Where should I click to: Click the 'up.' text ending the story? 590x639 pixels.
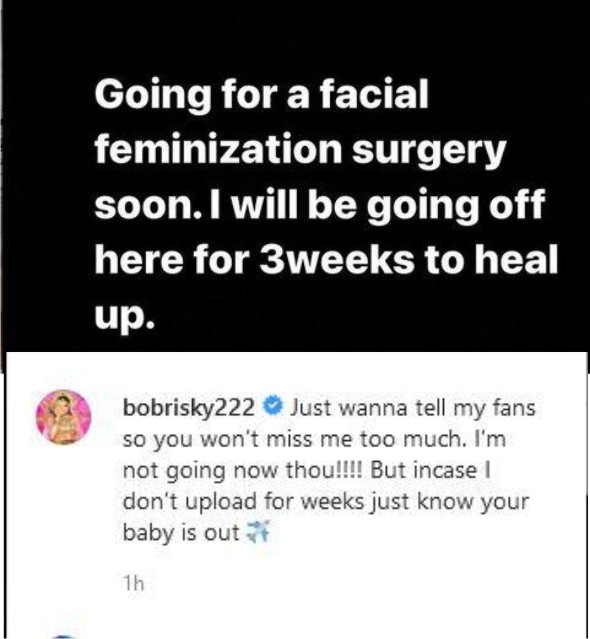click(125, 317)
